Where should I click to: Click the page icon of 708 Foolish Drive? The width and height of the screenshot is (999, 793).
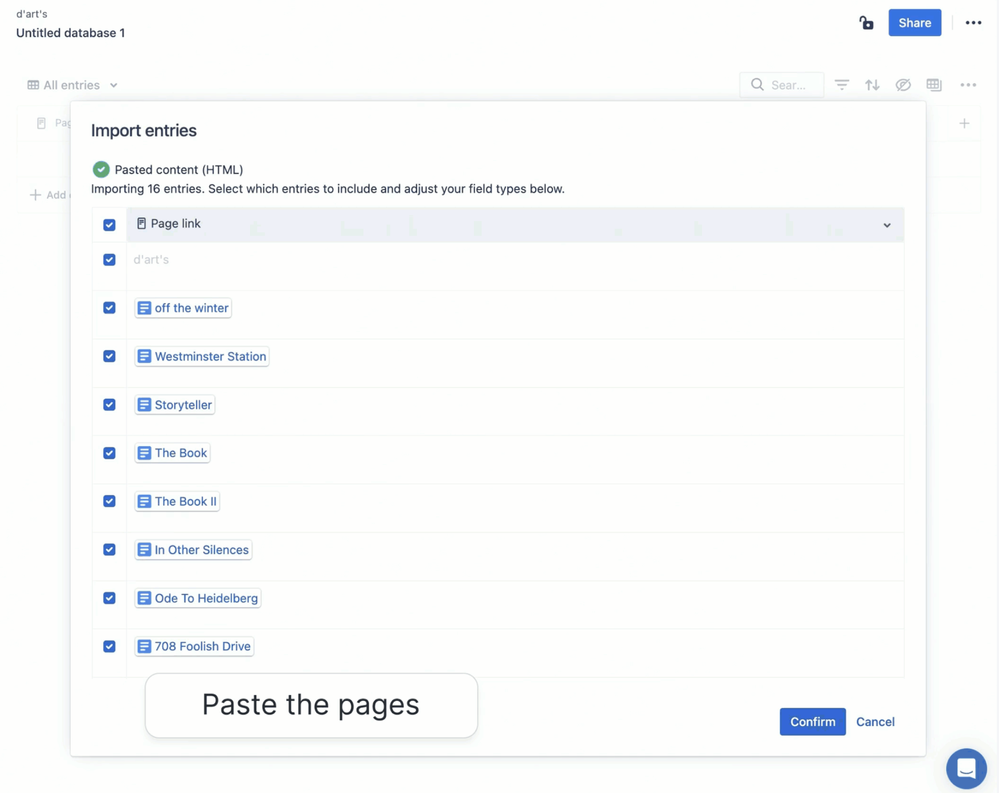coord(145,647)
